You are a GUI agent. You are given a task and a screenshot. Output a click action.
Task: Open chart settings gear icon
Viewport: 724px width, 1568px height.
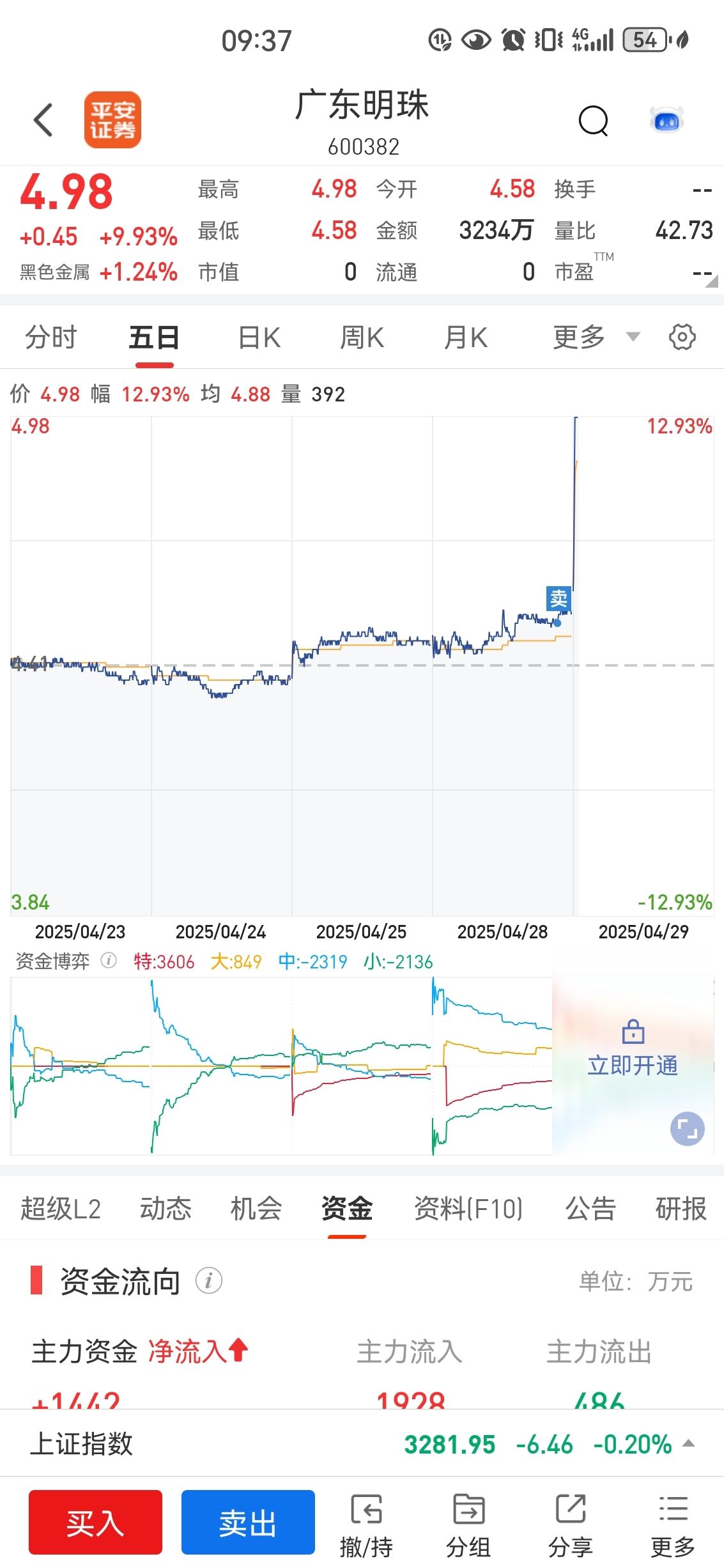click(682, 337)
